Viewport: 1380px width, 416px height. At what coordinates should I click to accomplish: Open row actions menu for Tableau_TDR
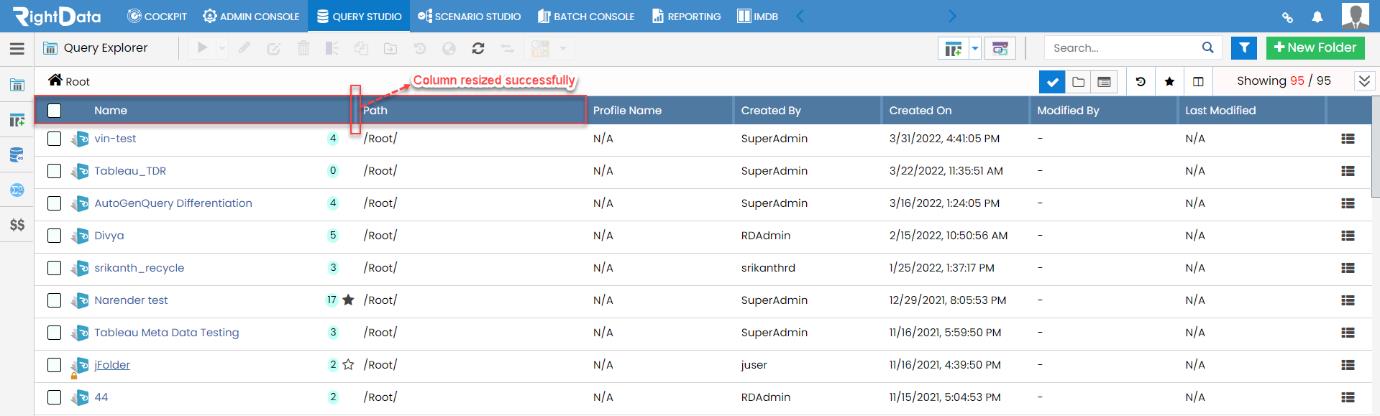(1347, 171)
